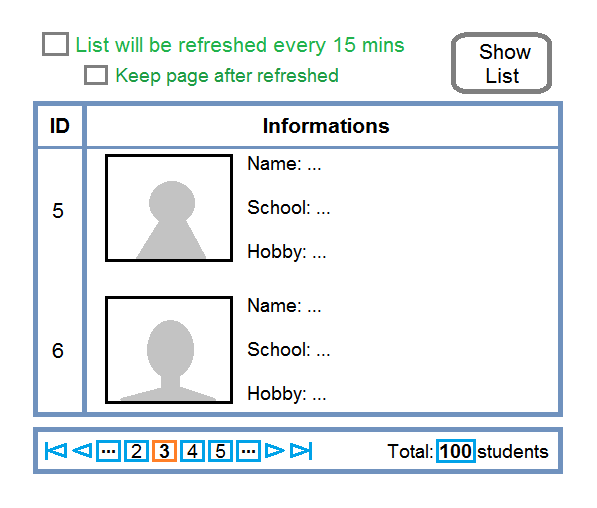Go to first page arrow icon
The image size is (597, 508).
click(x=56, y=451)
